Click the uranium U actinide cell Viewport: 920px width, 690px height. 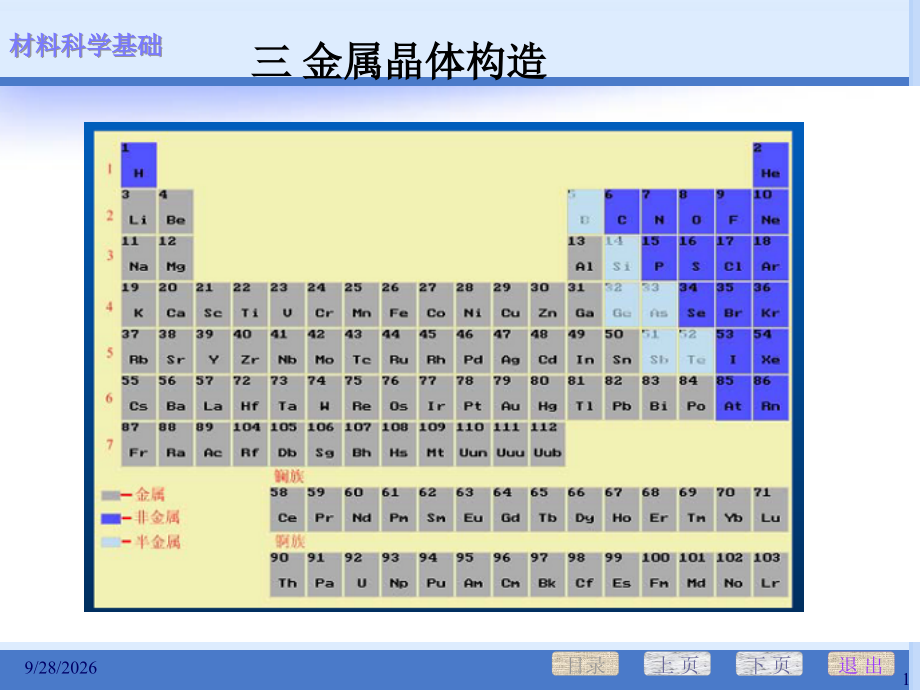(x=361, y=574)
